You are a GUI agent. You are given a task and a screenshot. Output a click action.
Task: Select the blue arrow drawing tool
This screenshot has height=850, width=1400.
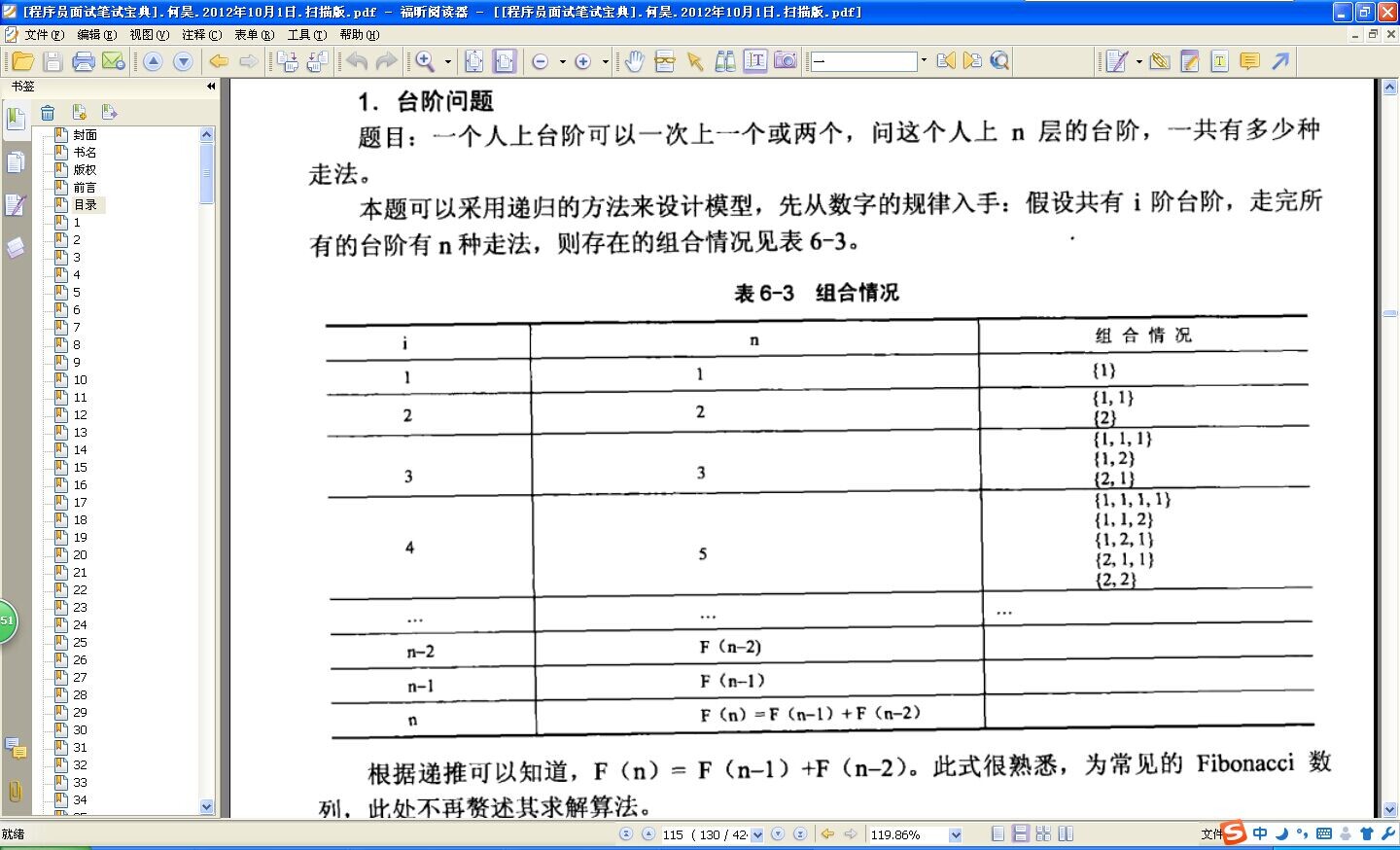(x=1280, y=61)
